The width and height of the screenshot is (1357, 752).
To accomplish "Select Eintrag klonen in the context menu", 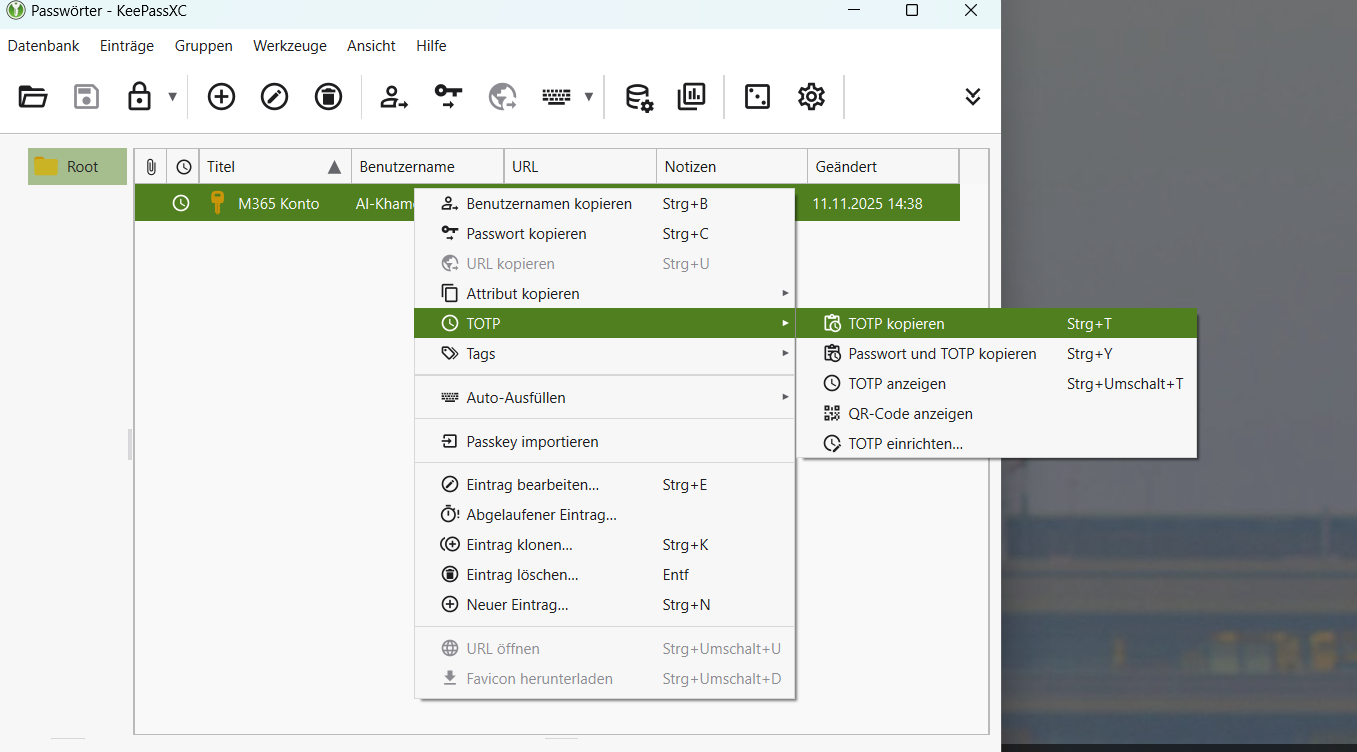I will (519, 545).
